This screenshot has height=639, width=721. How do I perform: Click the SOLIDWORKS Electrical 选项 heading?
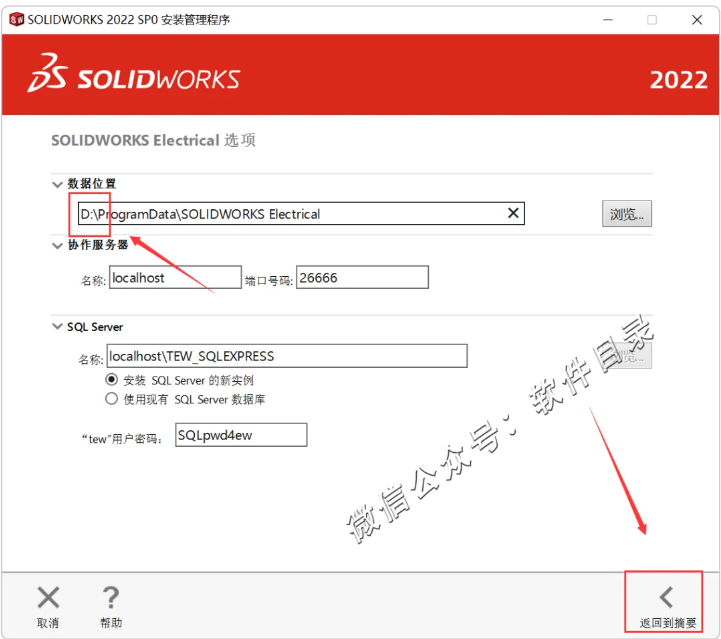[x=153, y=140]
